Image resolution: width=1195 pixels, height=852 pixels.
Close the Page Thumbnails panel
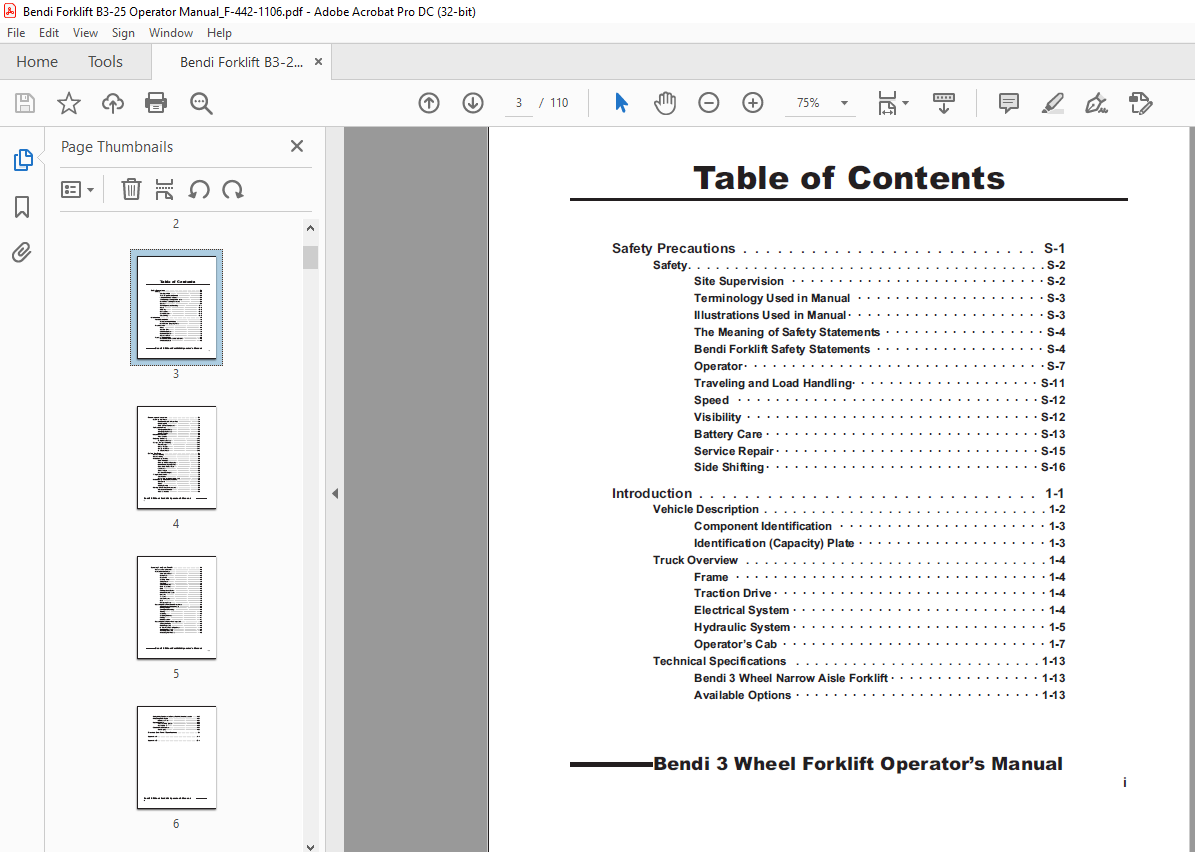pos(297,146)
